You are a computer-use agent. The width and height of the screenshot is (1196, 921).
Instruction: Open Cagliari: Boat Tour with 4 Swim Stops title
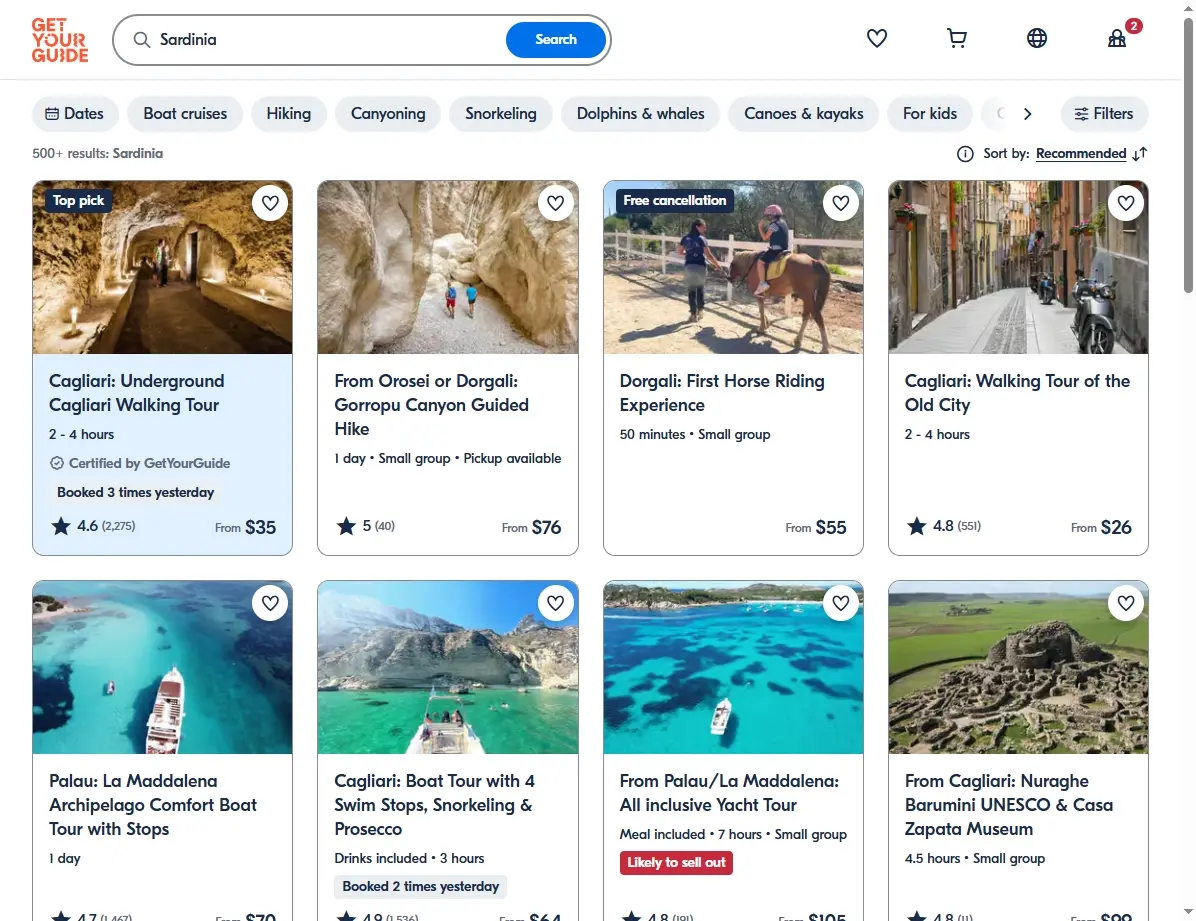coord(435,805)
